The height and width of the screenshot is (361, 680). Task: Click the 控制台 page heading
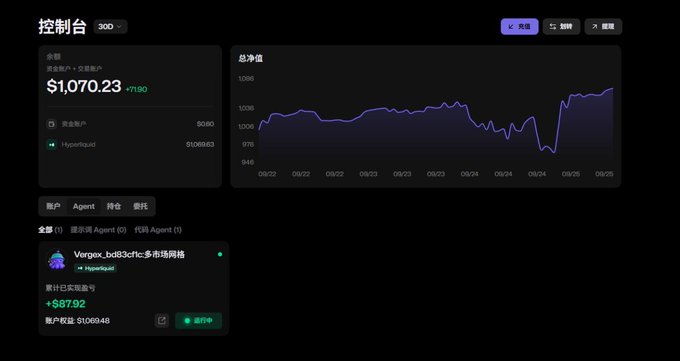coord(62,26)
